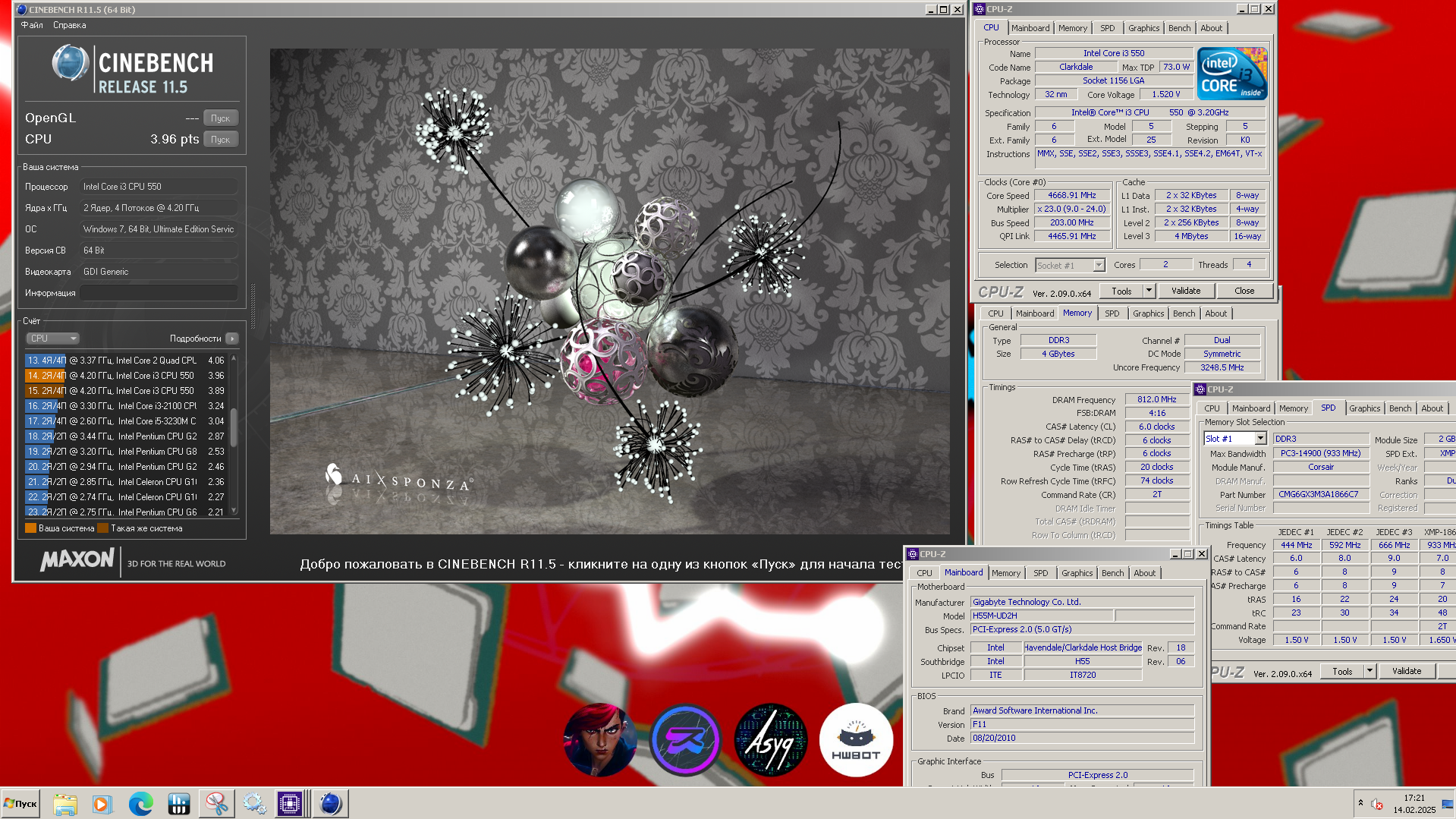The height and width of the screenshot is (819, 1456).
Task: Open About tab in top CPU-Z window
Action: tap(1211, 28)
